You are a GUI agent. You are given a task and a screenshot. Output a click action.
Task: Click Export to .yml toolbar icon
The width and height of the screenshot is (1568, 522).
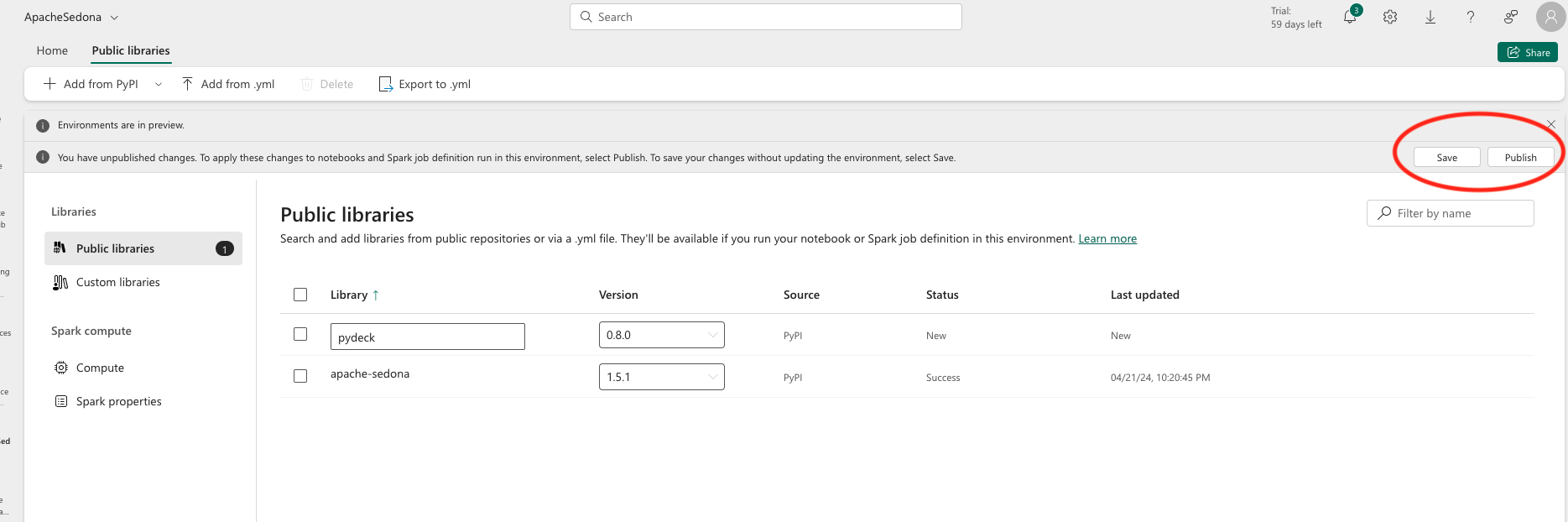pyautogui.click(x=386, y=84)
